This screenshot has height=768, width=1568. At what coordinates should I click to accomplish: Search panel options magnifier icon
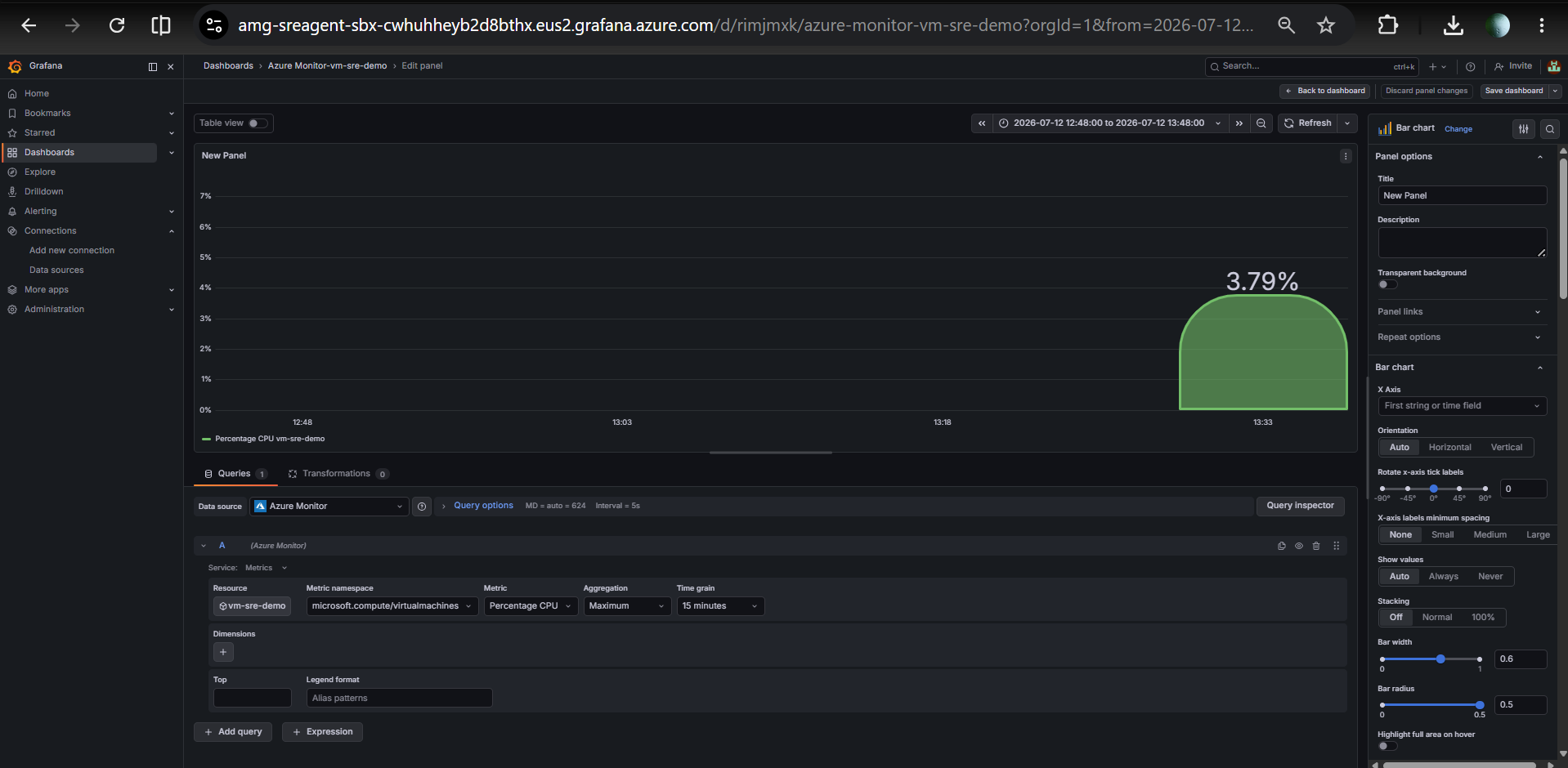point(1550,129)
